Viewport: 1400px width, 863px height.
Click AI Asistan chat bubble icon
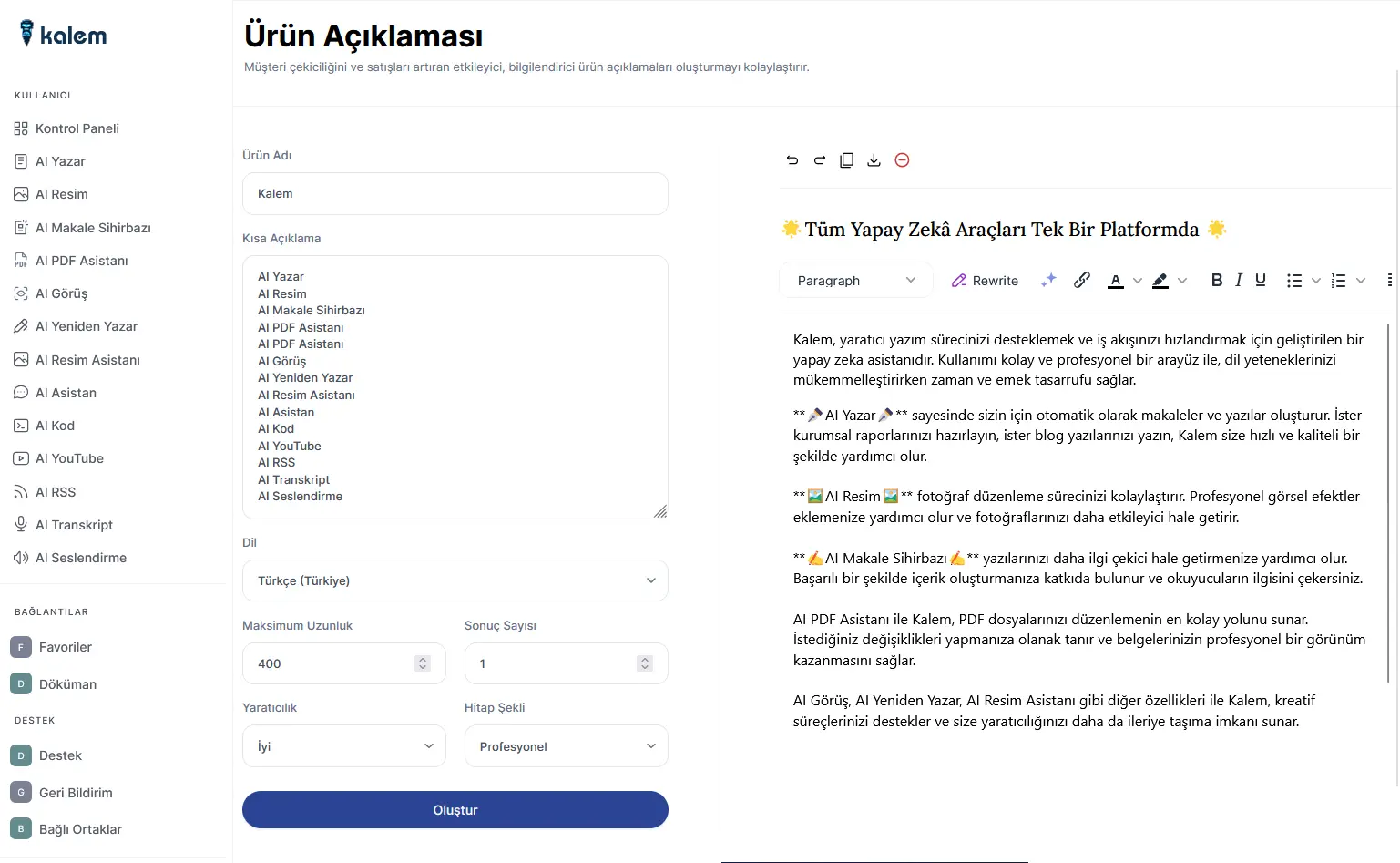[x=21, y=393]
